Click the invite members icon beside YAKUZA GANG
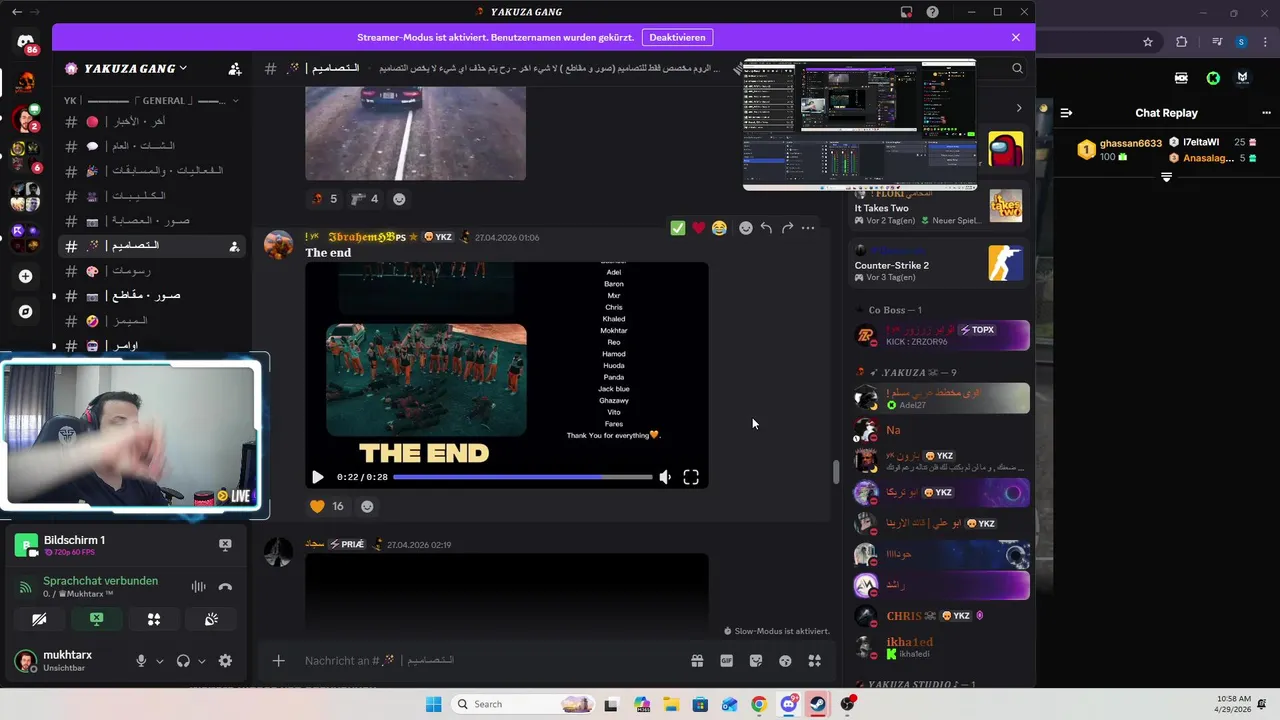The height and width of the screenshot is (720, 1280). pos(235,69)
